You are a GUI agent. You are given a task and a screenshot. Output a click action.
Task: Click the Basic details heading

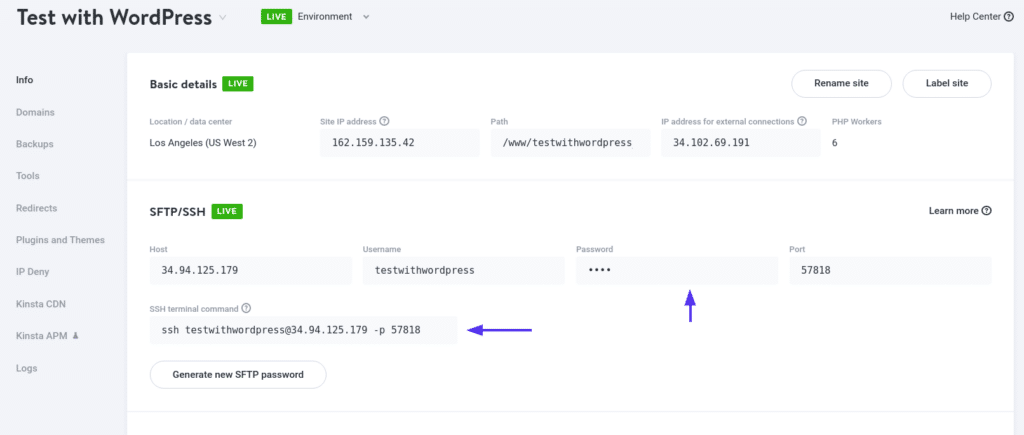[x=184, y=84]
